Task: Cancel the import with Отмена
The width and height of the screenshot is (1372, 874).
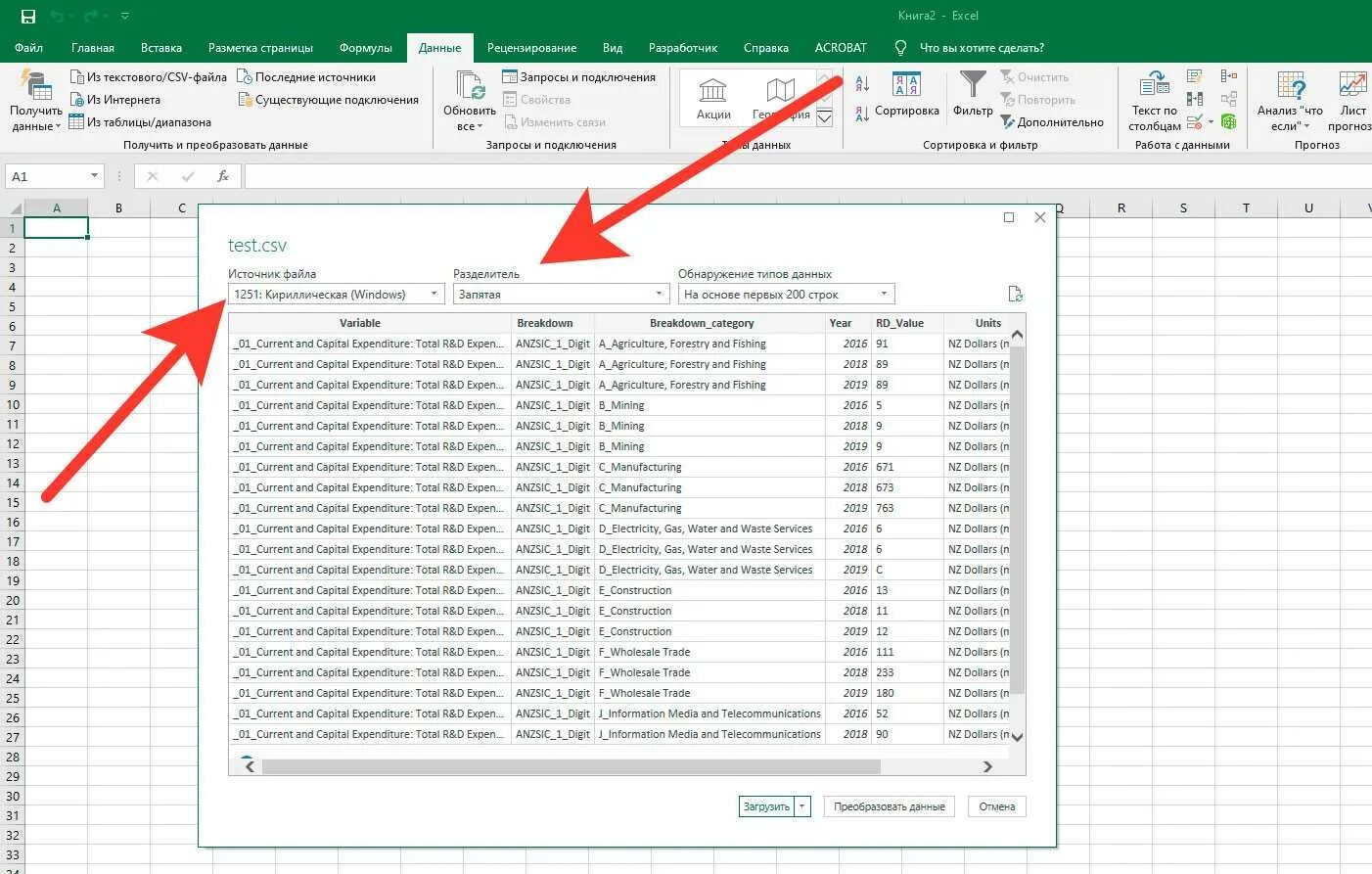Action: (x=997, y=806)
